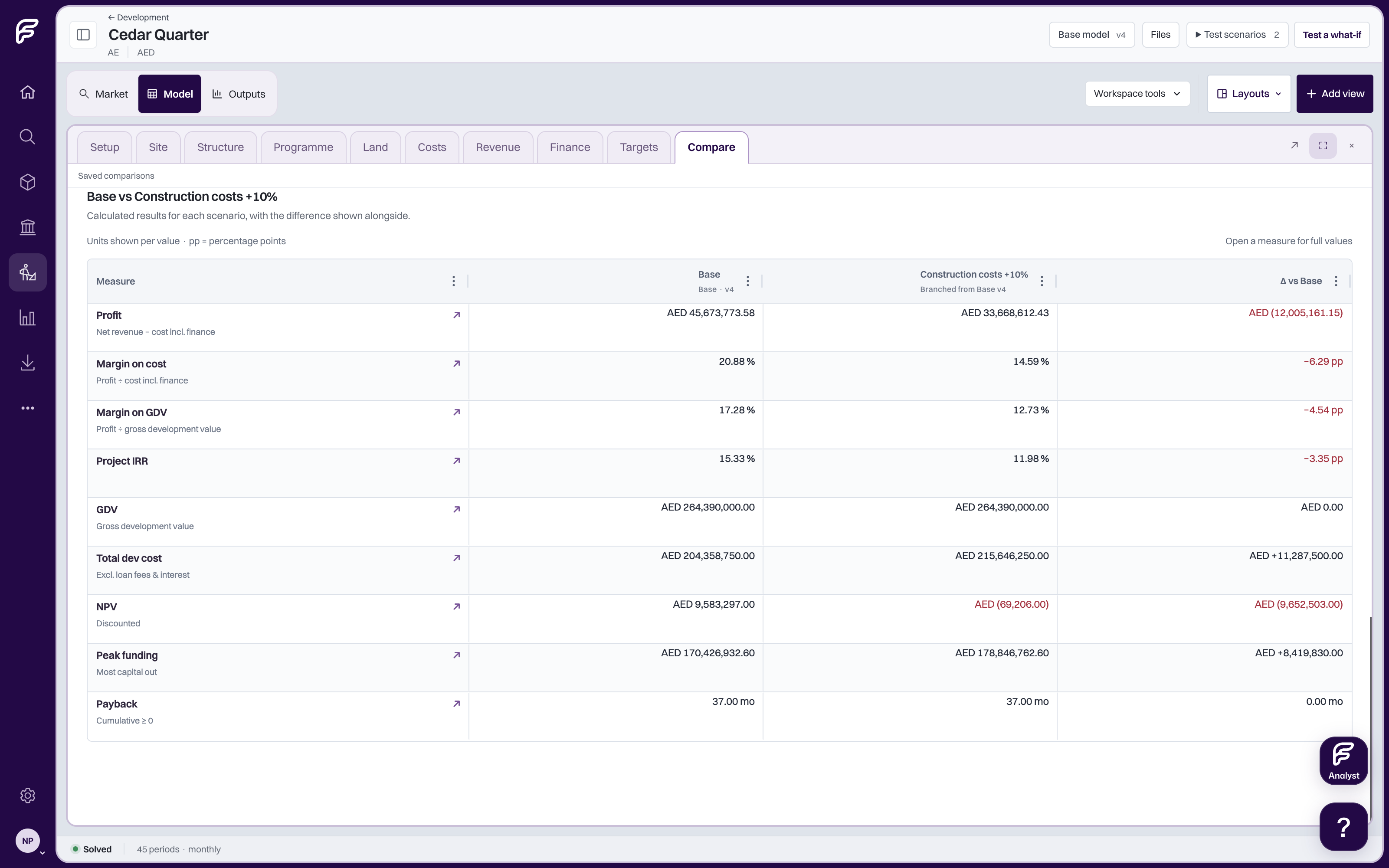
Task: Open the bank building icon in sidebar
Action: (x=28, y=227)
